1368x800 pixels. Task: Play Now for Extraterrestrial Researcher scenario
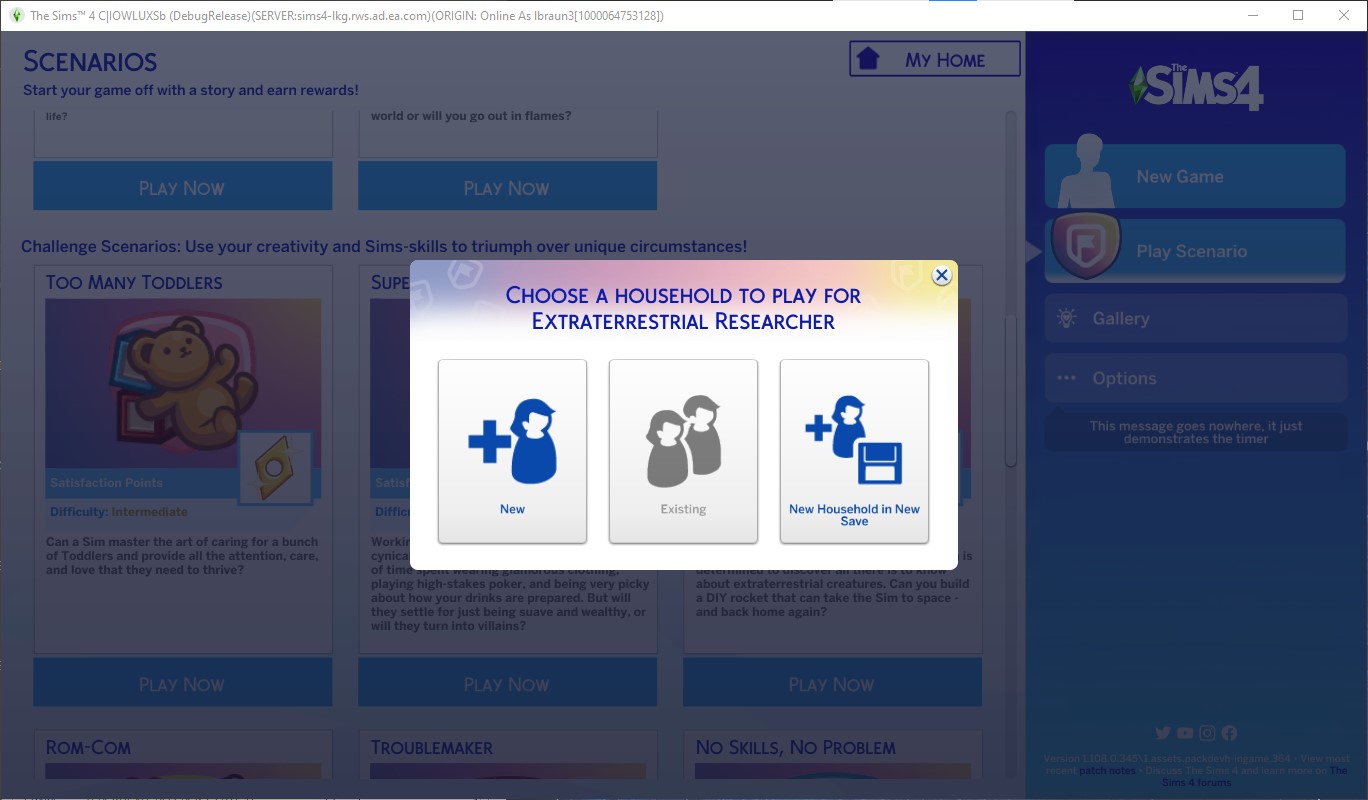click(x=832, y=684)
